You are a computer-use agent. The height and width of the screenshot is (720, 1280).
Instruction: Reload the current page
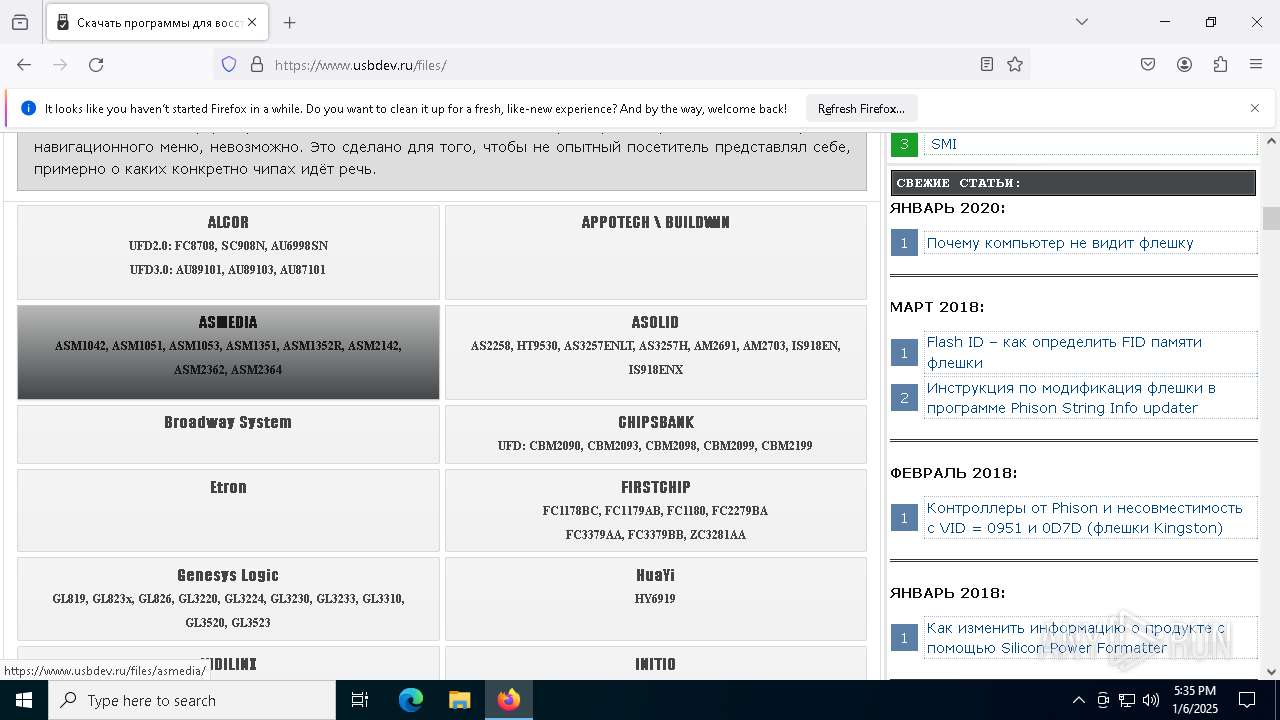pos(96,64)
